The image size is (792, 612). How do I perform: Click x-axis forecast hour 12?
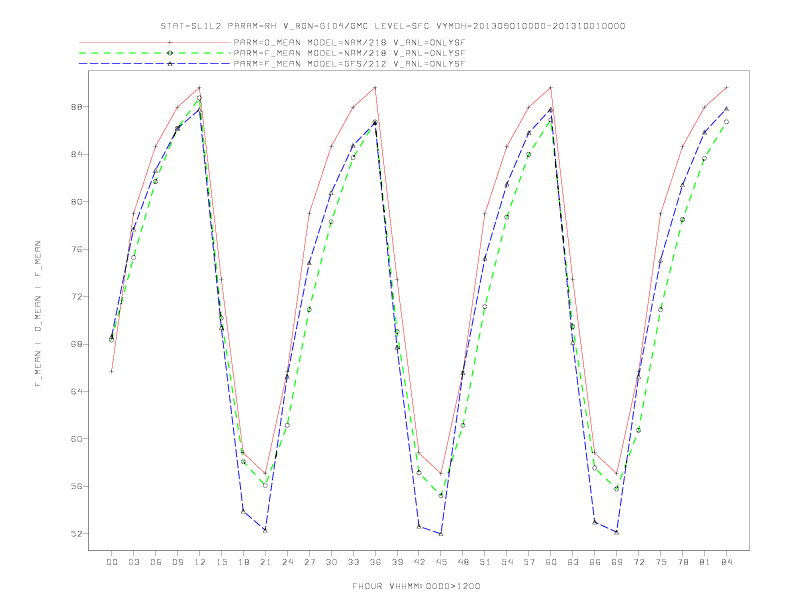click(x=200, y=562)
